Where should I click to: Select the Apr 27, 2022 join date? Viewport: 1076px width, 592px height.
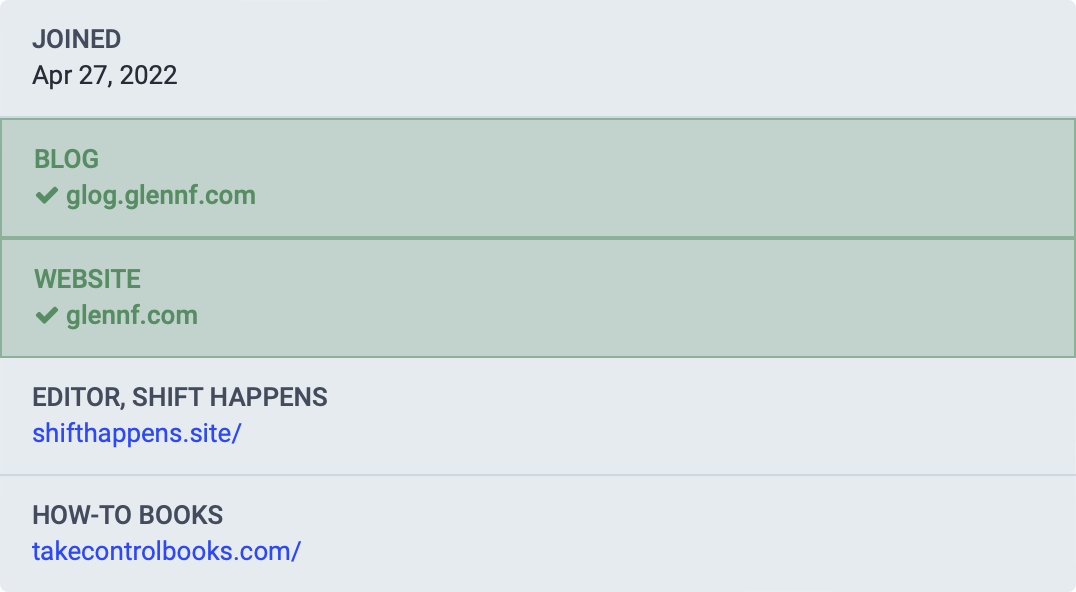(105, 76)
